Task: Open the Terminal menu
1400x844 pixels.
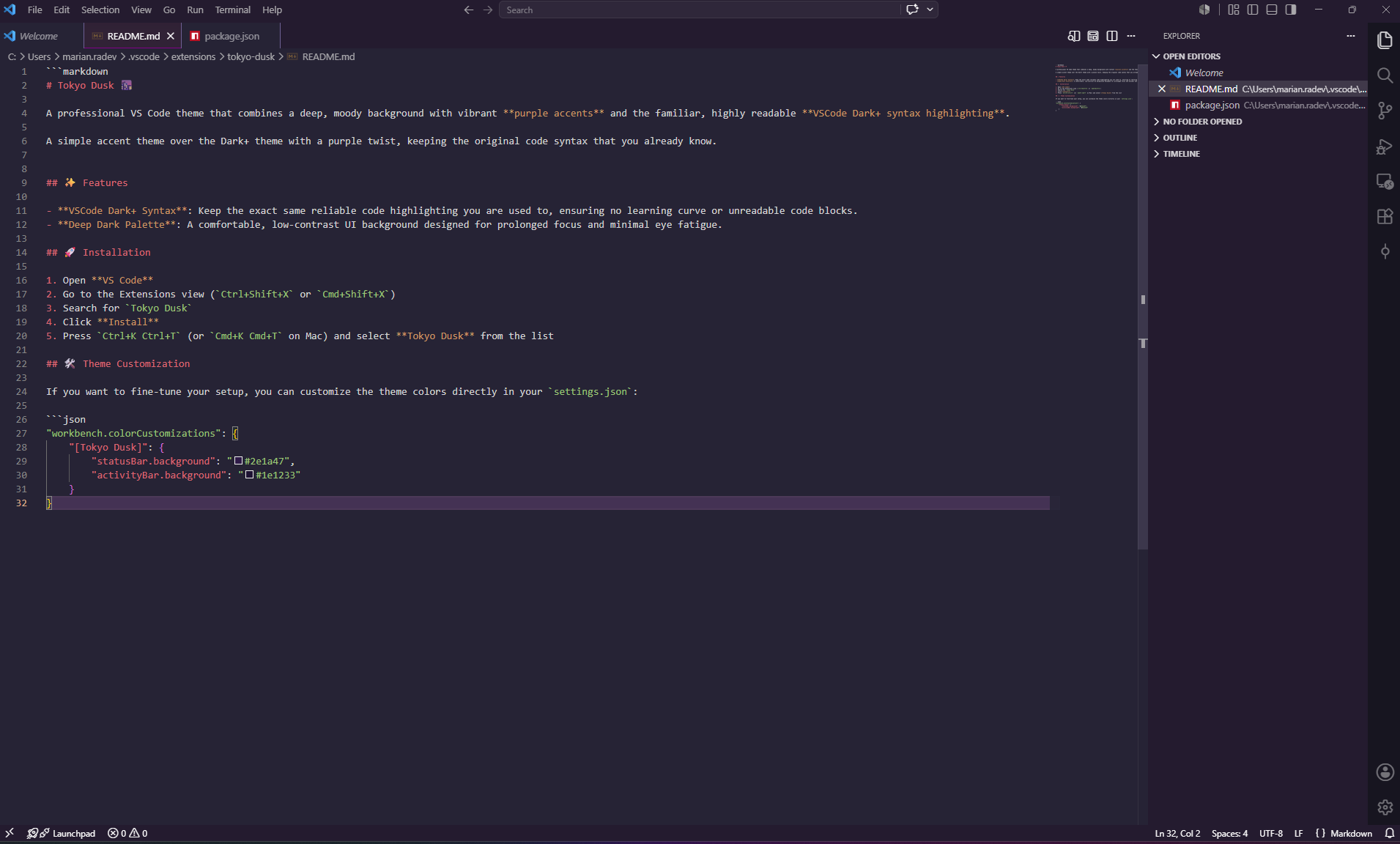Action: [232, 10]
